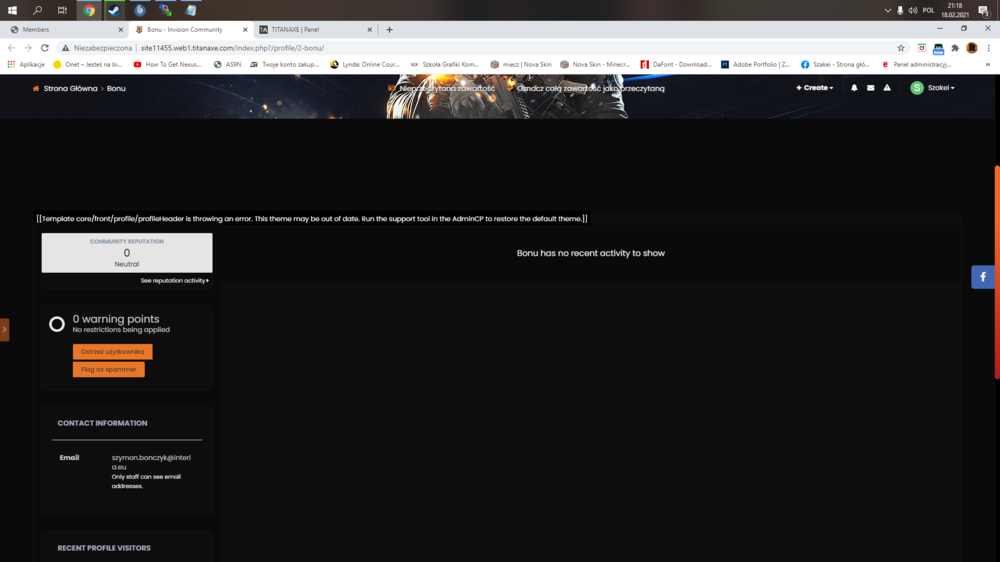Reload the page in browser
1000x562 pixels.
point(45,48)
